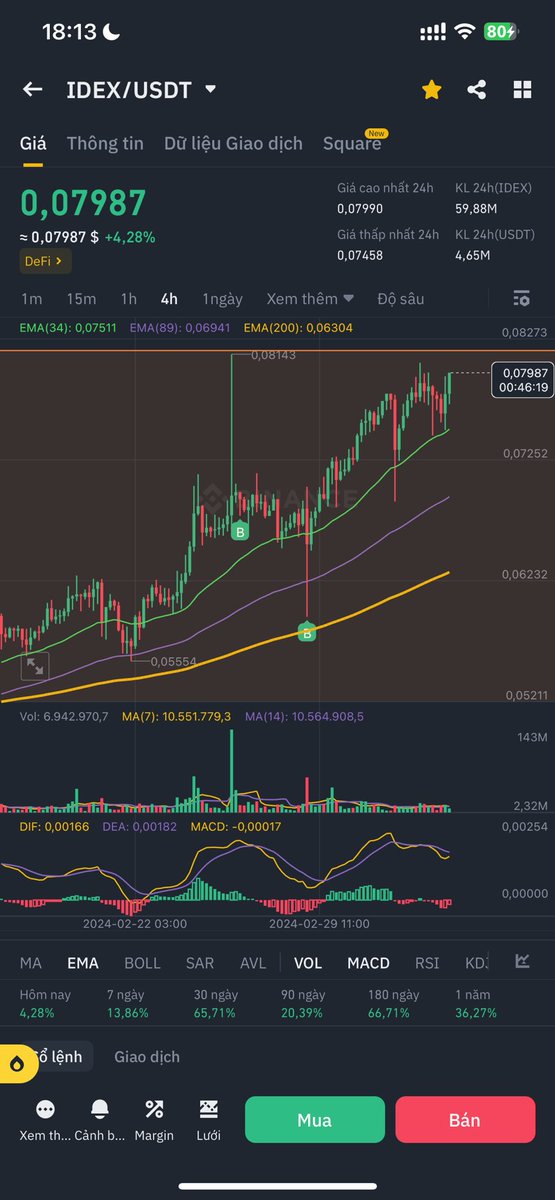Open the Độ sâu depth view

[x=400, y=298]
